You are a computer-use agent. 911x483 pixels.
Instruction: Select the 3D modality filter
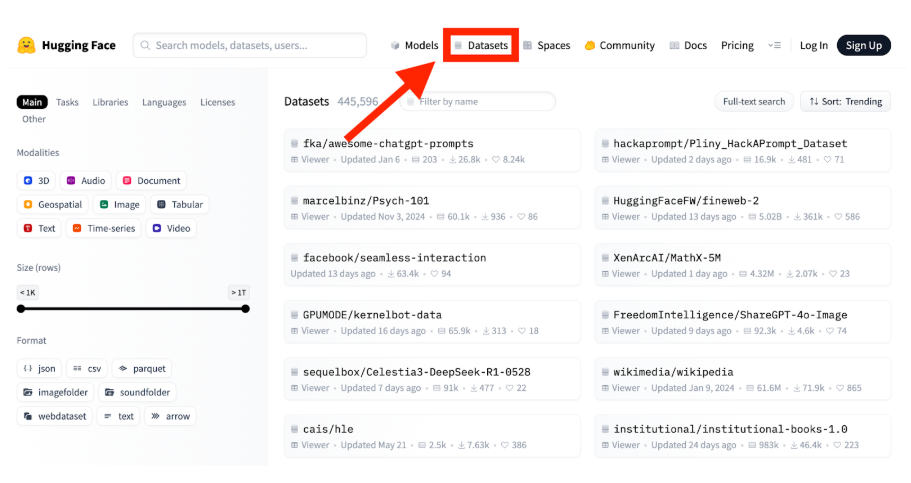click(36, 181)
